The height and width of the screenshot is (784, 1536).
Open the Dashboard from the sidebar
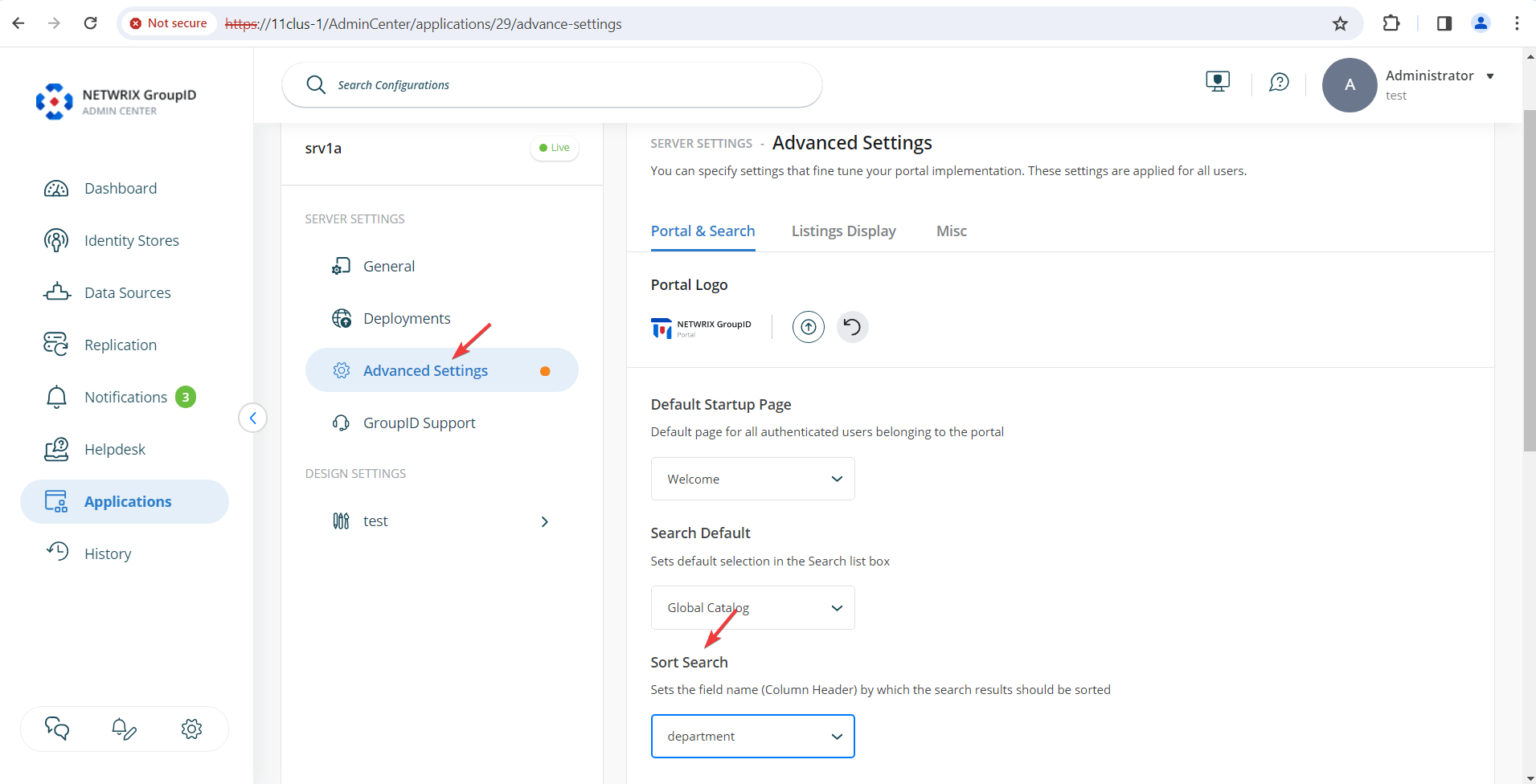click(x=120, y=188)
